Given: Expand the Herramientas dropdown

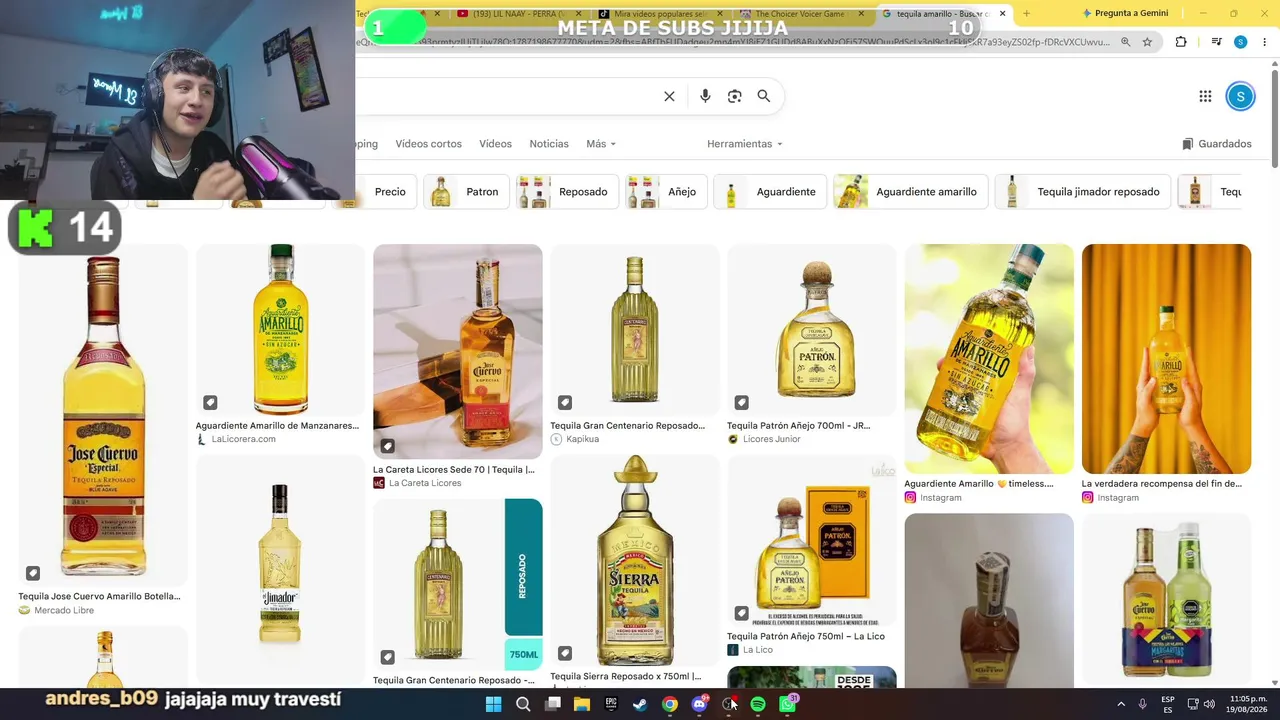Looking at the screenshot, I should point(745,144).
